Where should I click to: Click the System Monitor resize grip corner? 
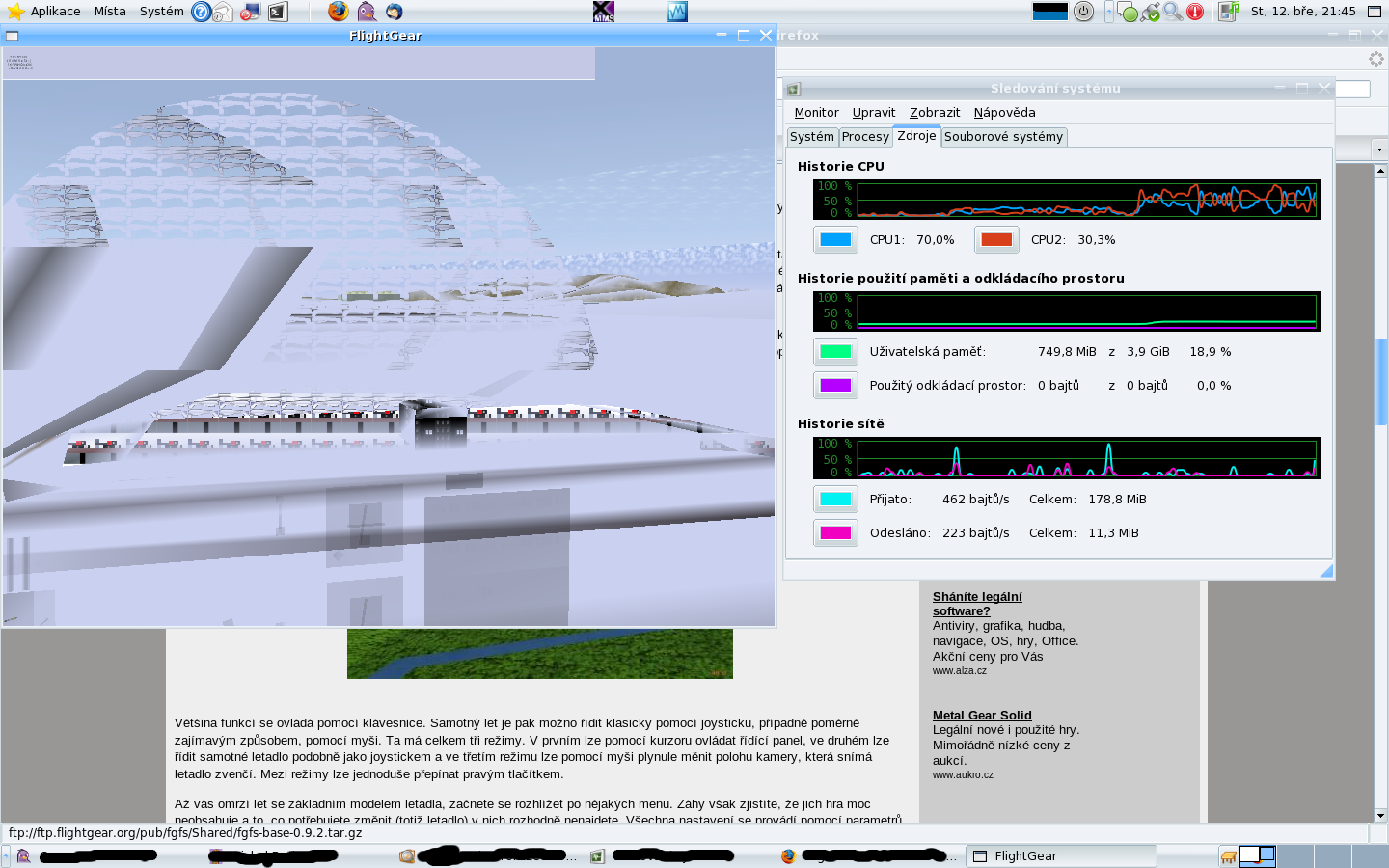pos(1325,571)
